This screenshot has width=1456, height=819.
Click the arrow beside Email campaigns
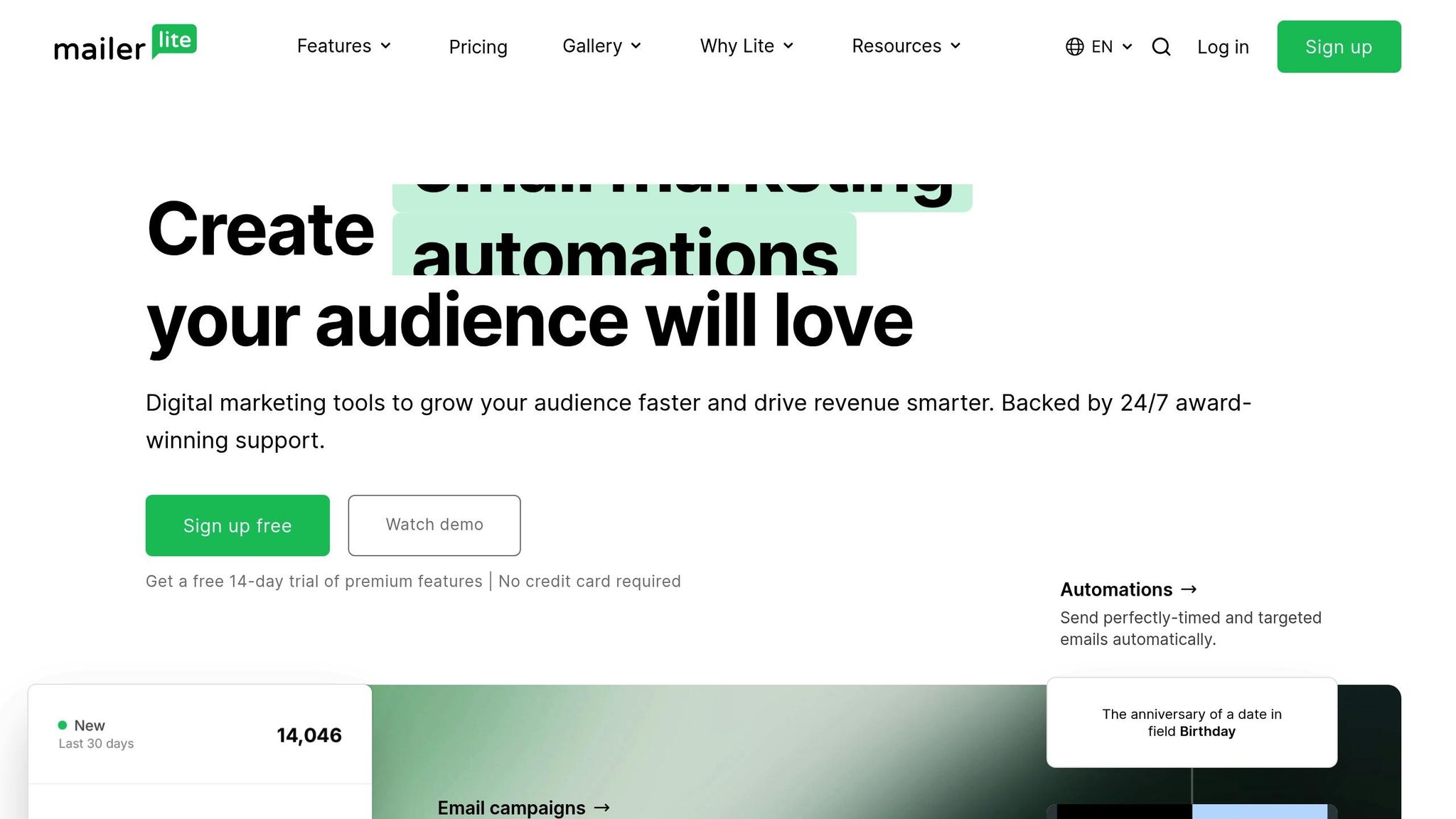coord(602,808)
